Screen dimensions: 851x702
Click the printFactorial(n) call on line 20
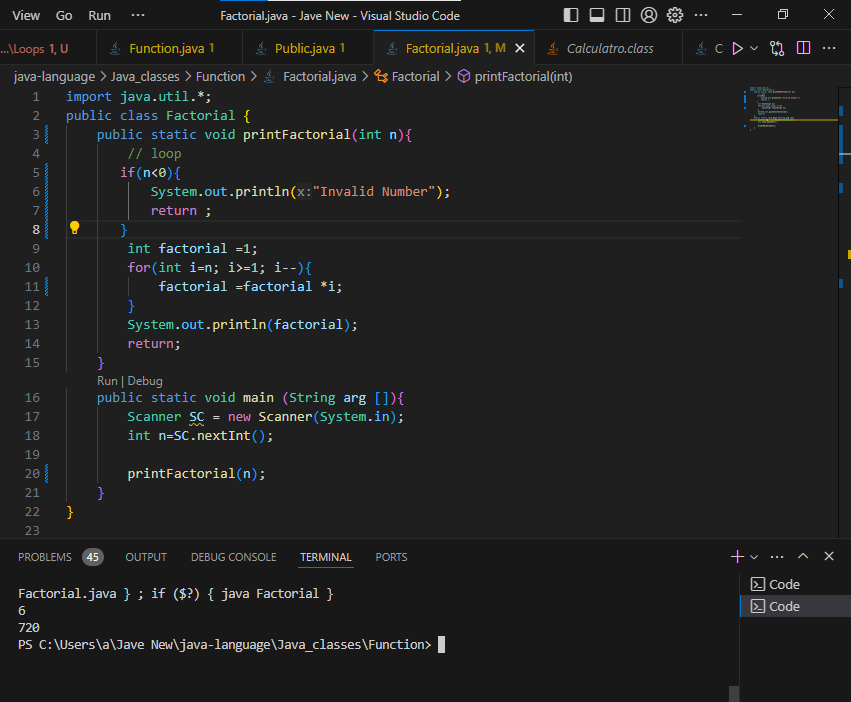coord(196,474)
